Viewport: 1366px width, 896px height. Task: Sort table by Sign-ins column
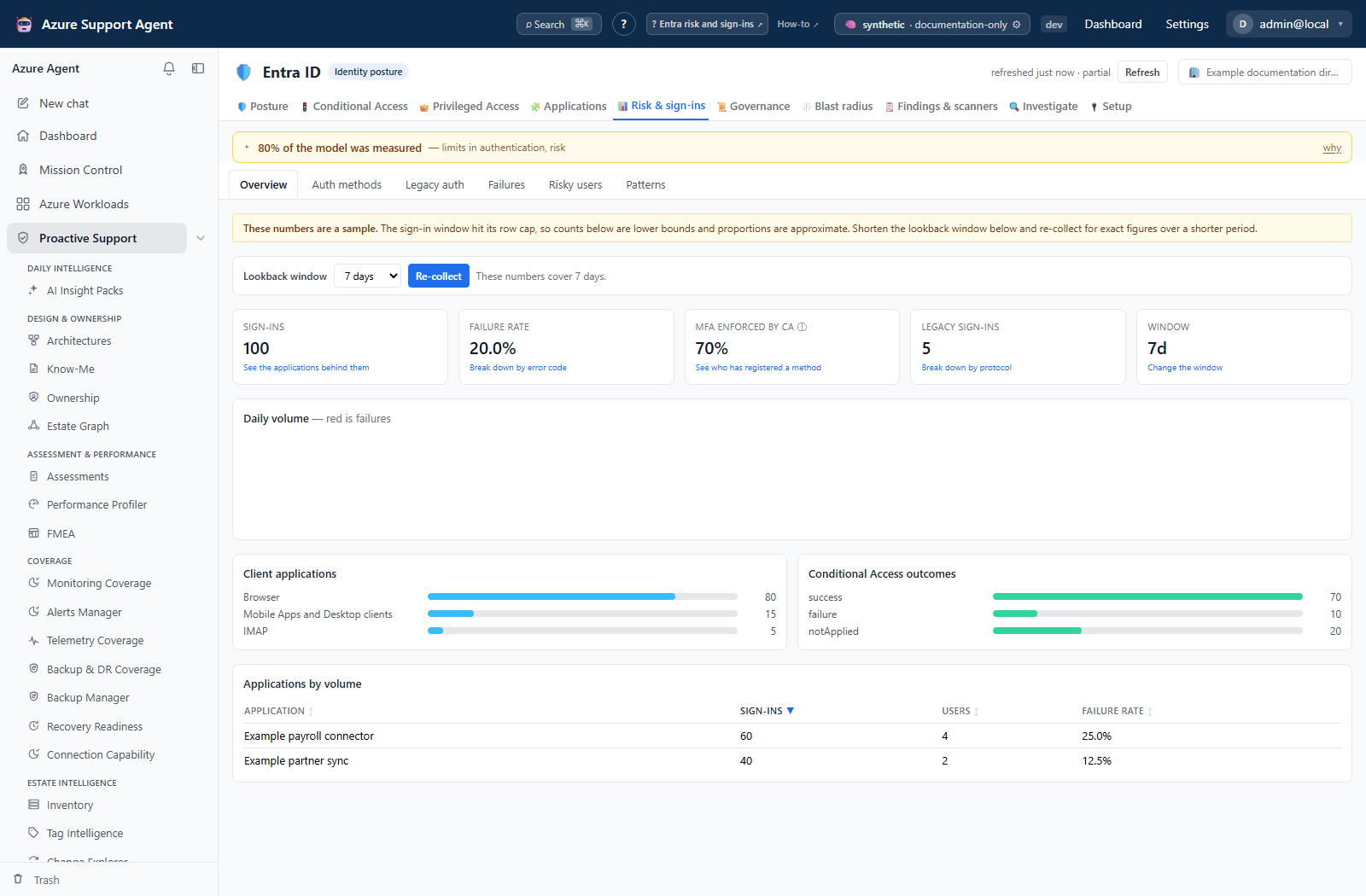(767, 711)
